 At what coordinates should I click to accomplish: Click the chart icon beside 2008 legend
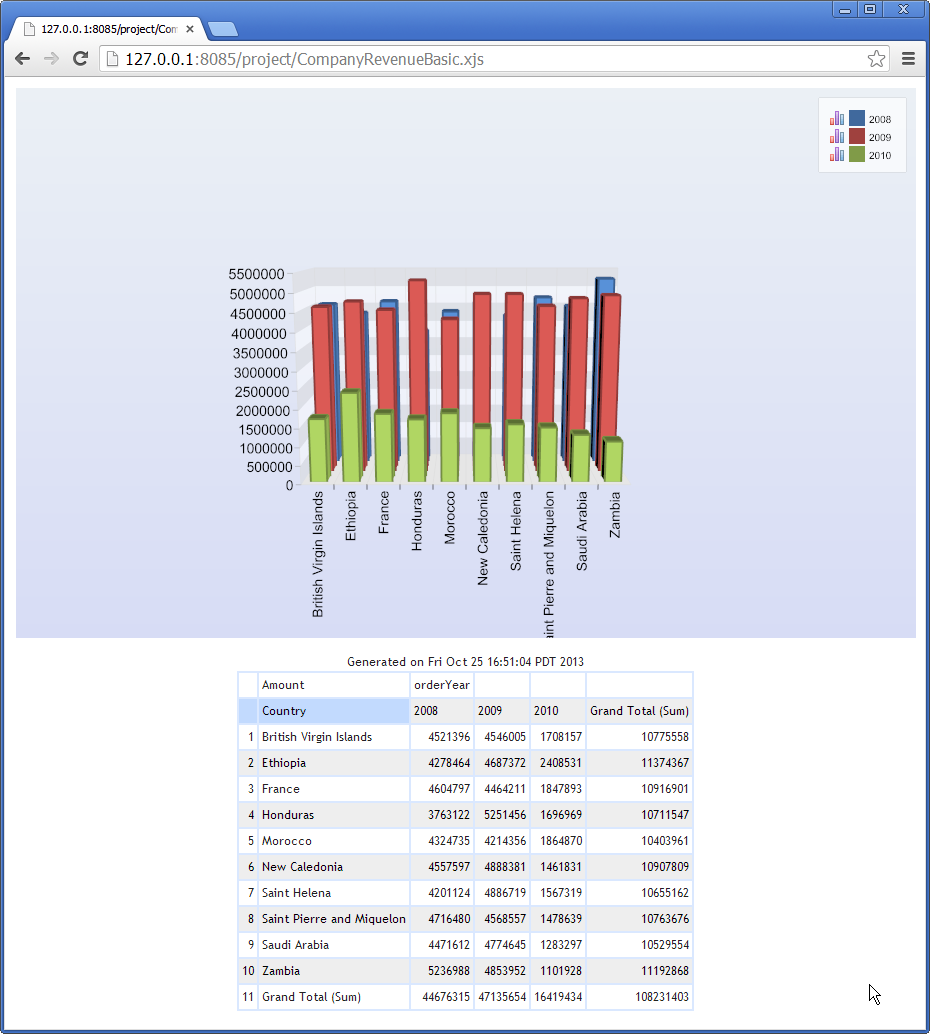837,118
